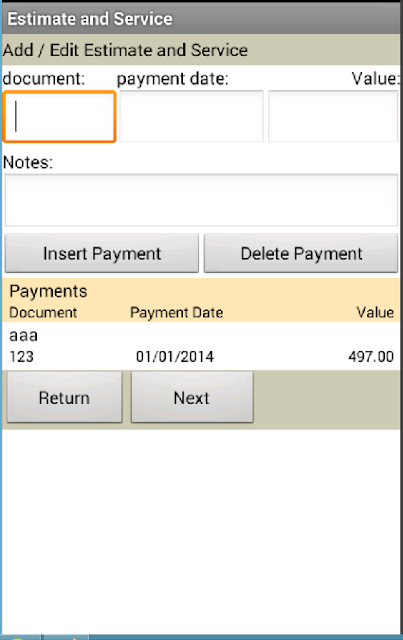Click inside the Notes text box
Viewport: 403px width, 640px height.
201,200
